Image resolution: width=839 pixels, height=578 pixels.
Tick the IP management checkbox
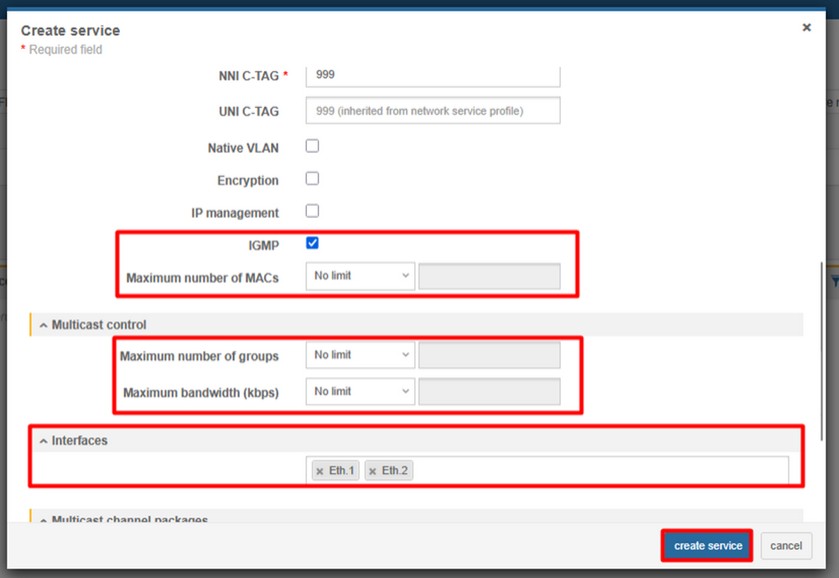pyautogui.click(x=312, y=211)
